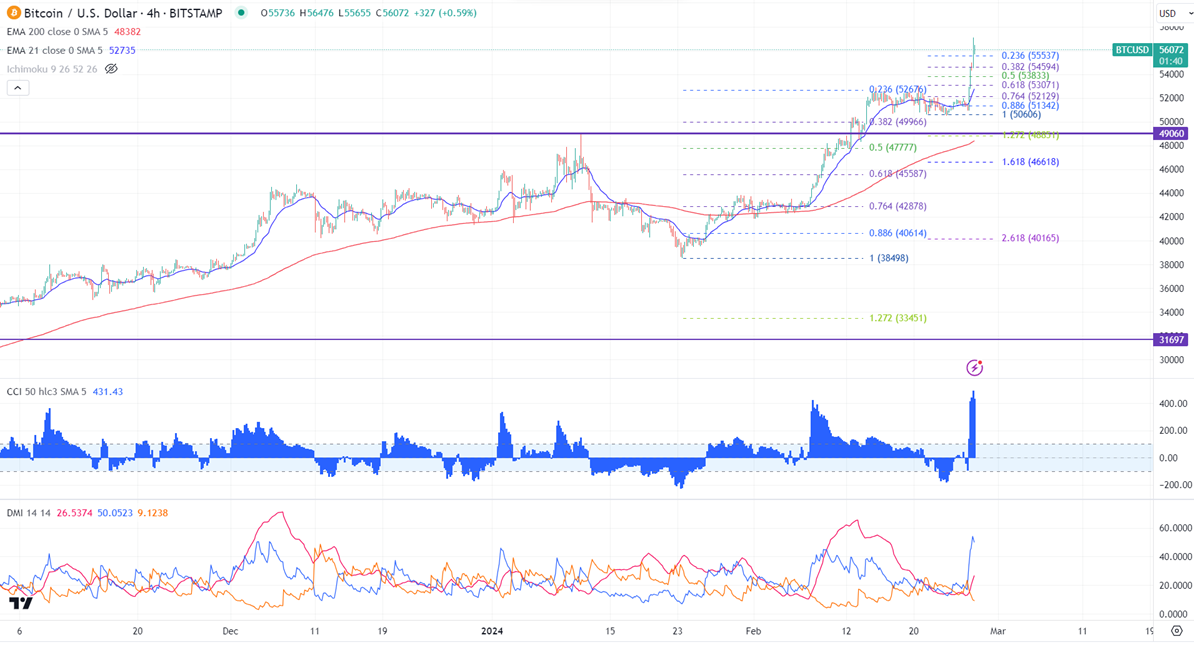Click the green market status dot
The image size is (1194, 646).
tap(241, 12)
